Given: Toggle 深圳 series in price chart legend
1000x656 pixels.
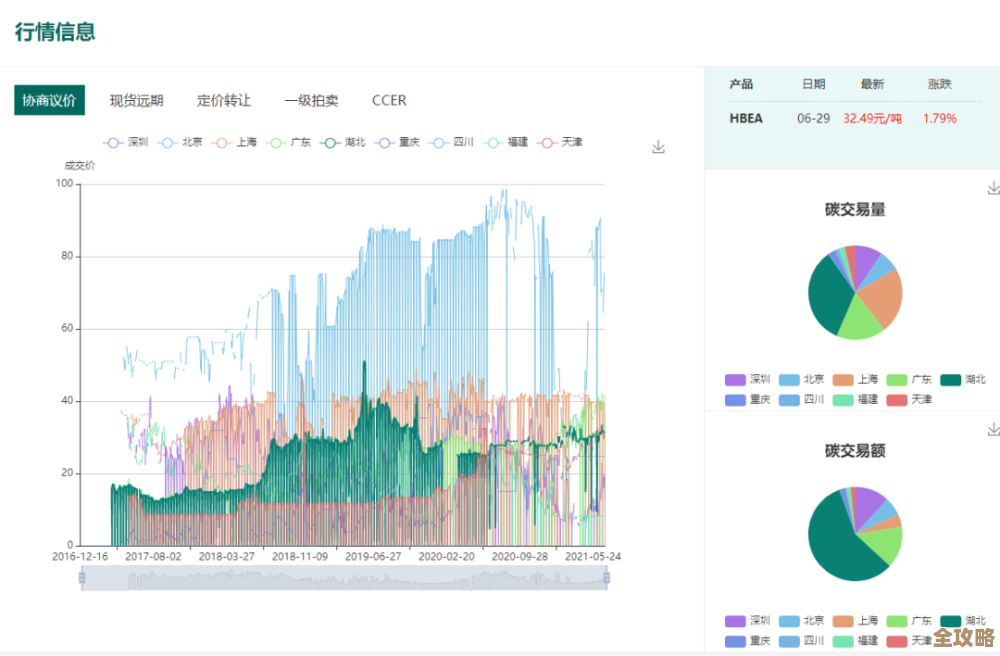Looking at the screenshot, I should point(123,143).
